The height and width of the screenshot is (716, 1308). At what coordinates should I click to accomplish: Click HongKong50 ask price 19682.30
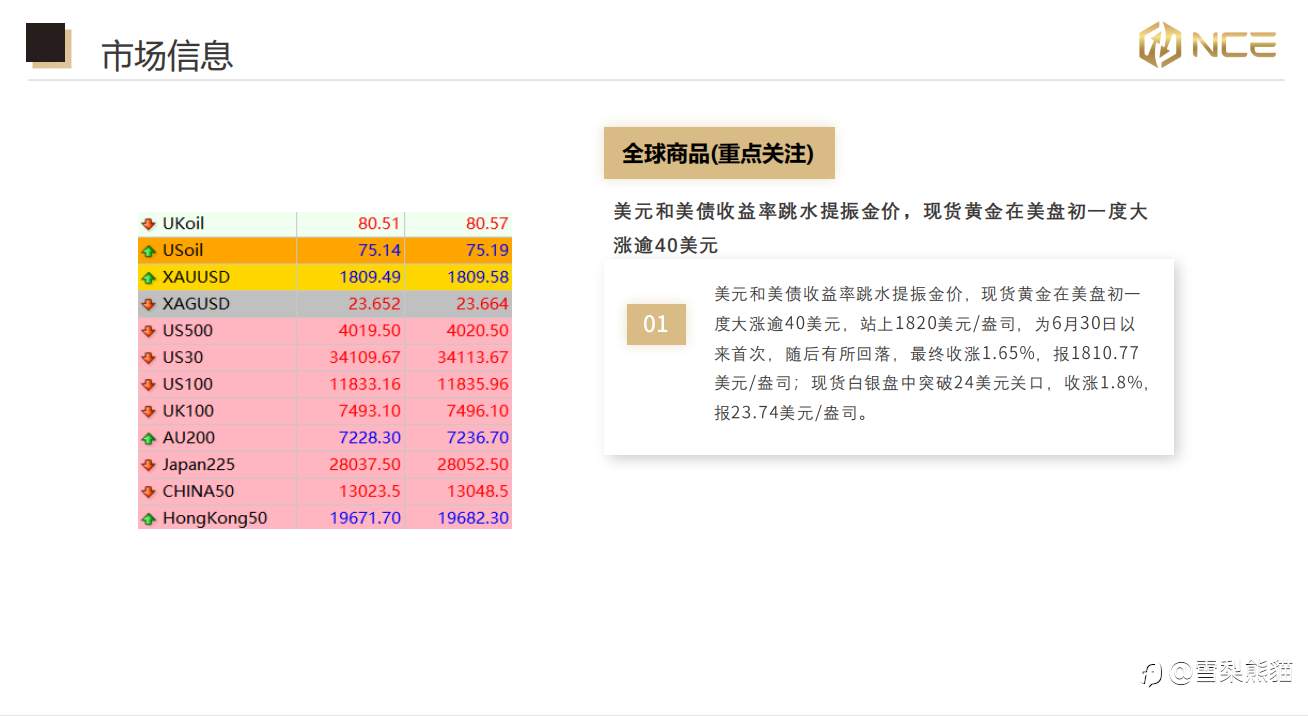tap(473, 519)
